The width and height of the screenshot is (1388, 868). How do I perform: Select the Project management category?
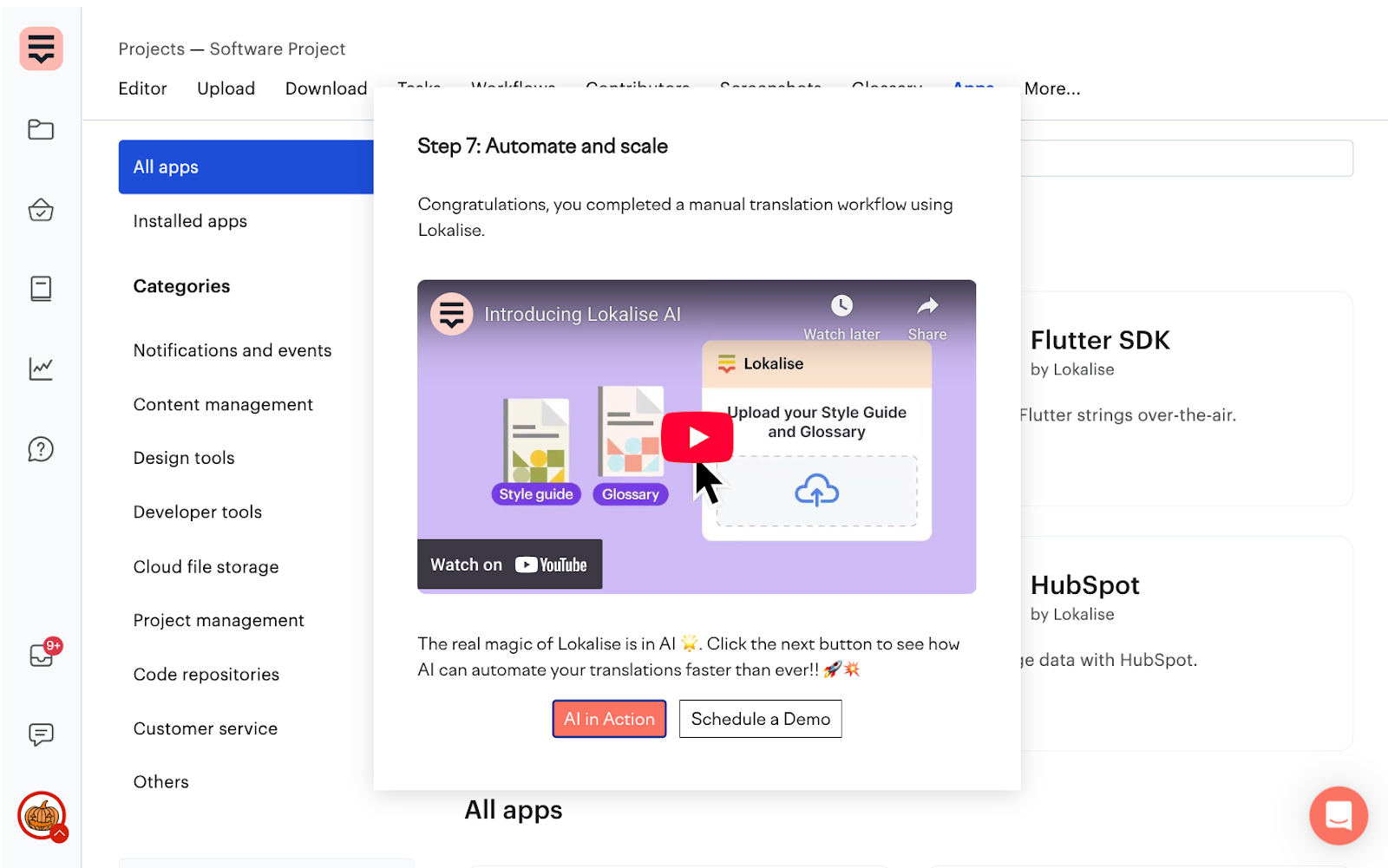pyautogui.click(x=219, y=620)
